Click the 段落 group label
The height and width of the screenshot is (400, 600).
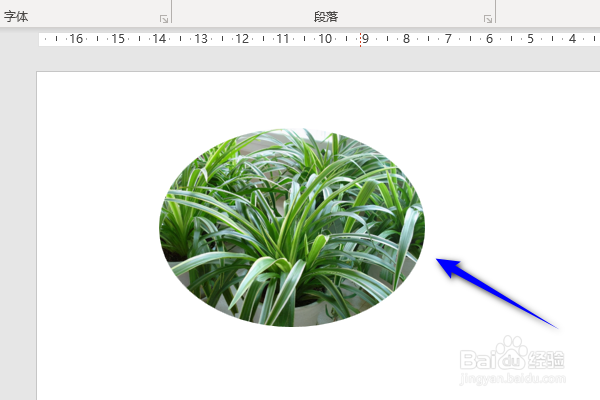[x=326, y=17]
